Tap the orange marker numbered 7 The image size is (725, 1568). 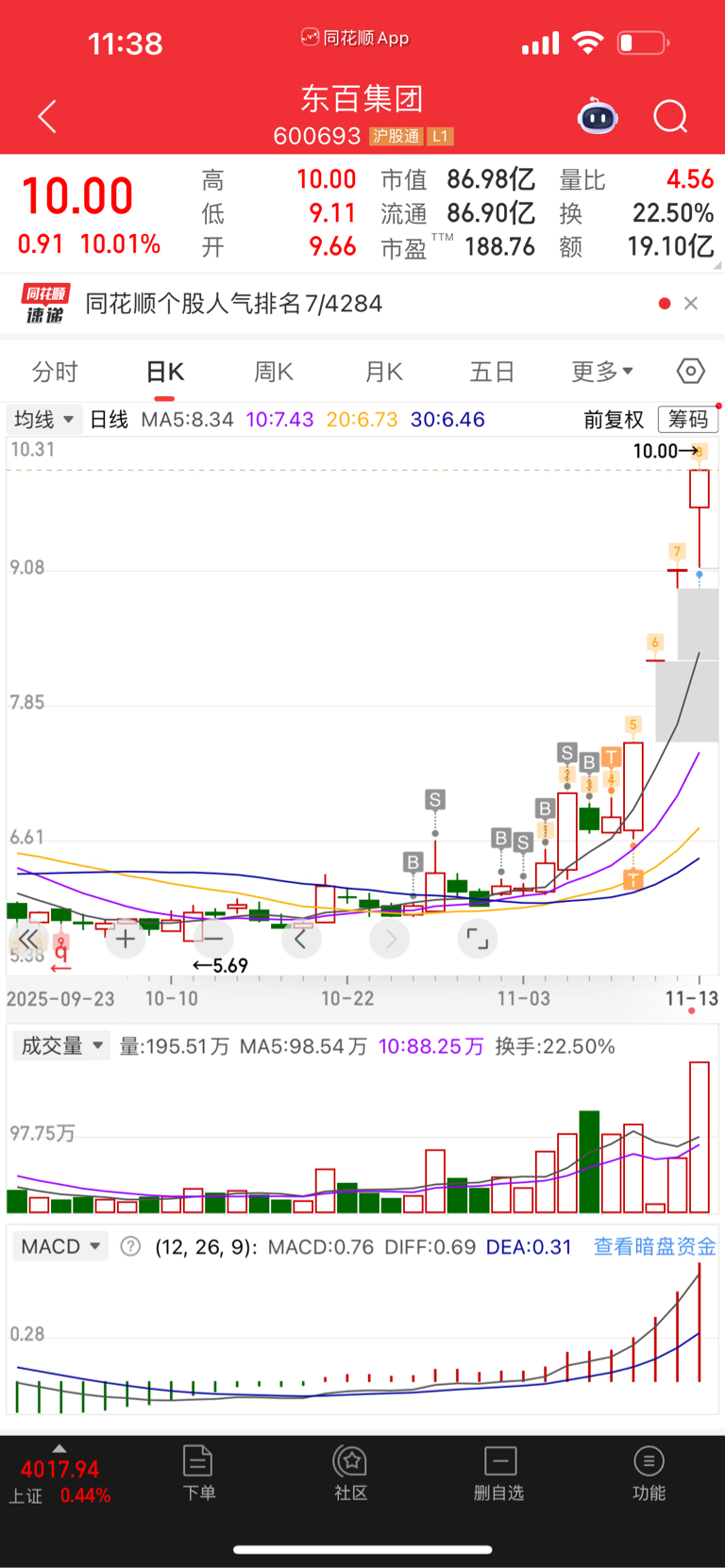point(677,551)
